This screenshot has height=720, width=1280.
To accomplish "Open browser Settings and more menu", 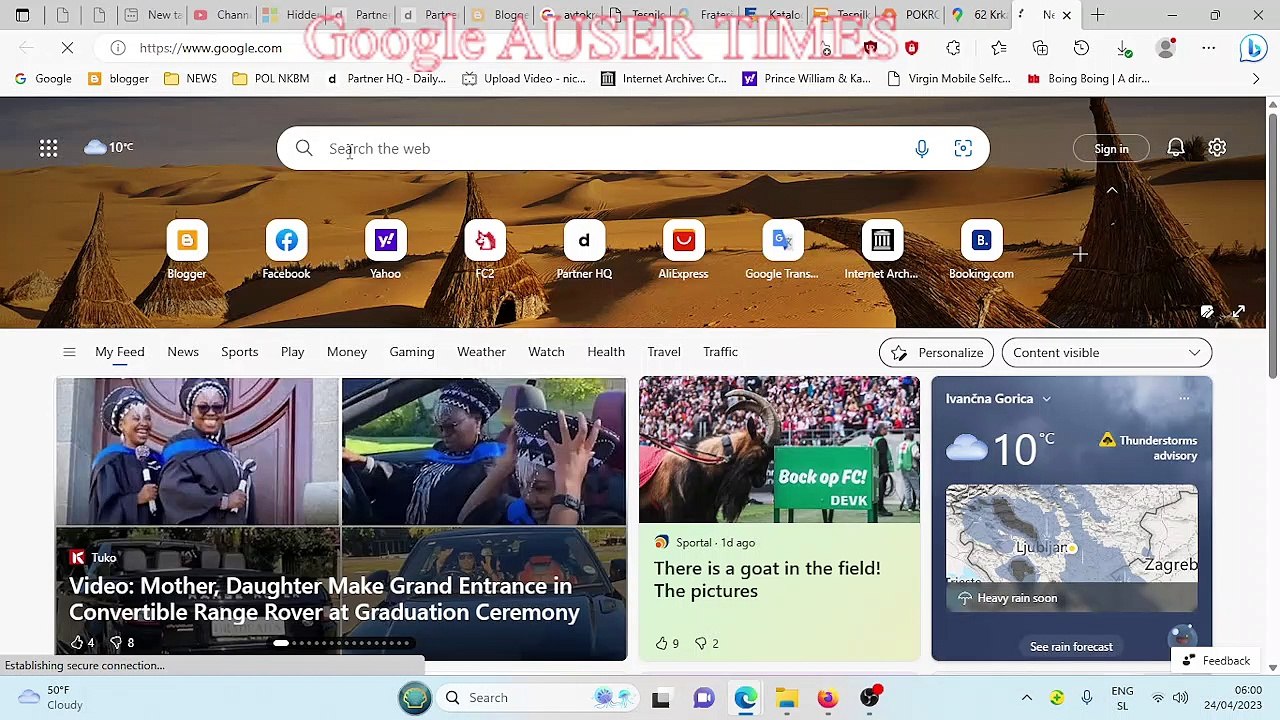I will tap(1208, 48).
